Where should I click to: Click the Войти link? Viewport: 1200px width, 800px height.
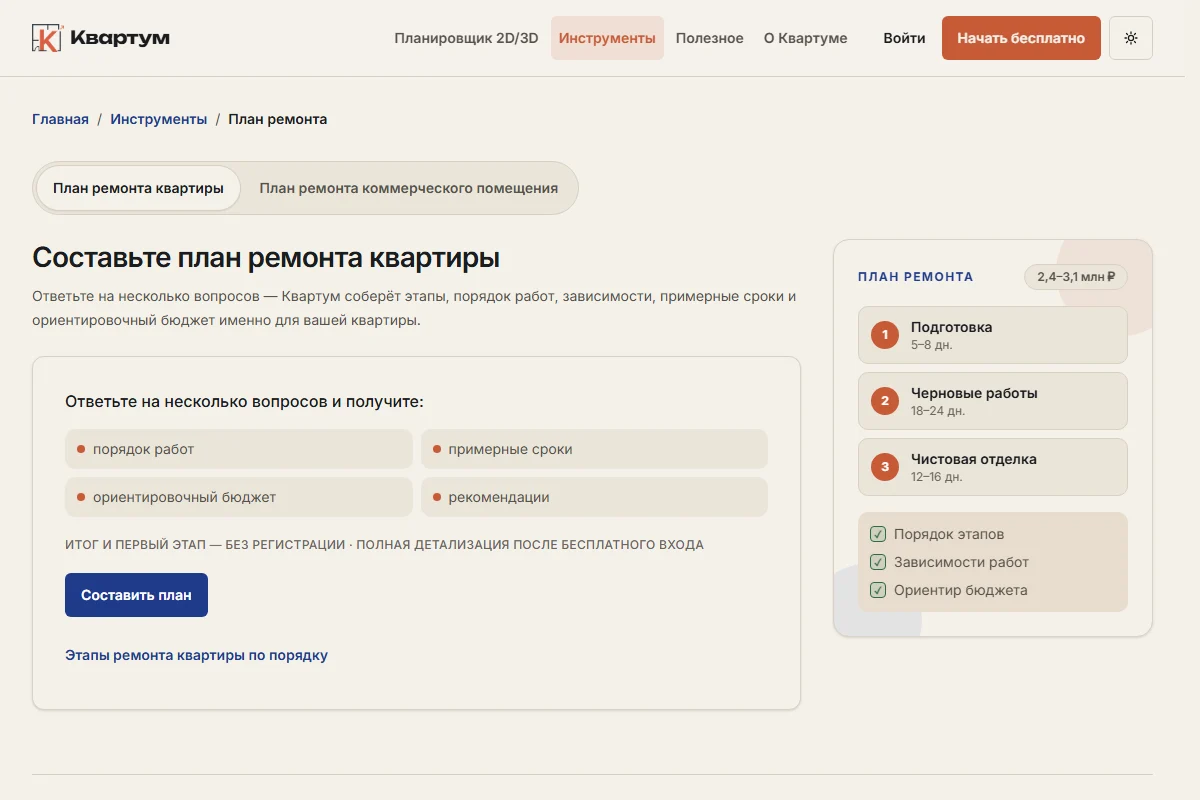[904, 38]
